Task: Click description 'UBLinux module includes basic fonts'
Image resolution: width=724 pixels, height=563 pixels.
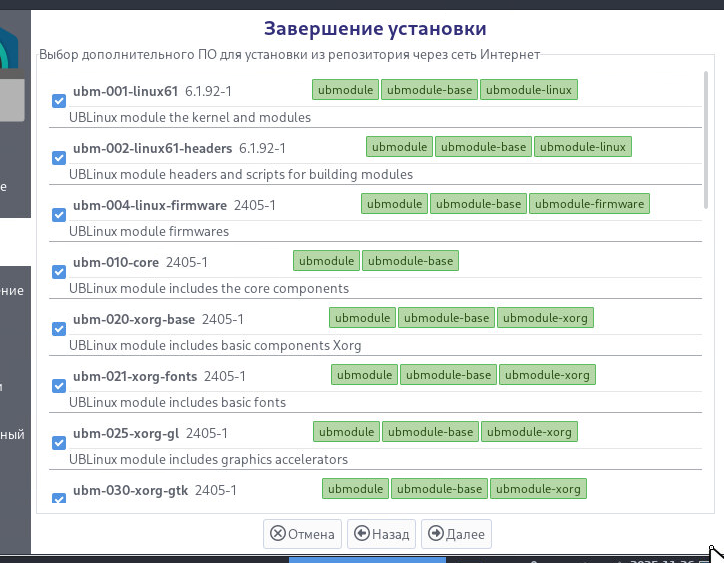Action: point(177,402)
